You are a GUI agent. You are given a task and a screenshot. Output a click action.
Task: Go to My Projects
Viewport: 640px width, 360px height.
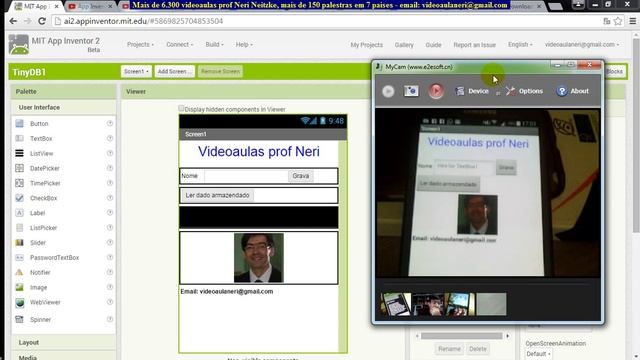coord(367,45)
